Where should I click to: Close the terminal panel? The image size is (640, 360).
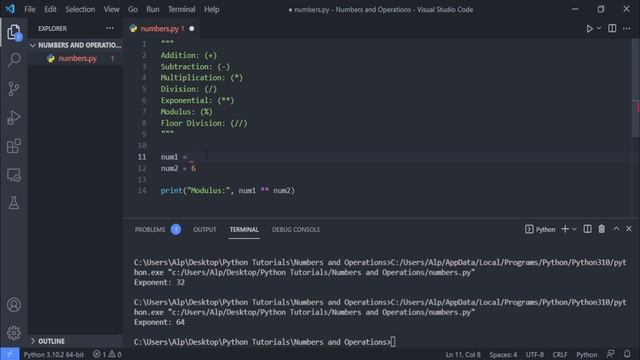click(x=629, y=229)
